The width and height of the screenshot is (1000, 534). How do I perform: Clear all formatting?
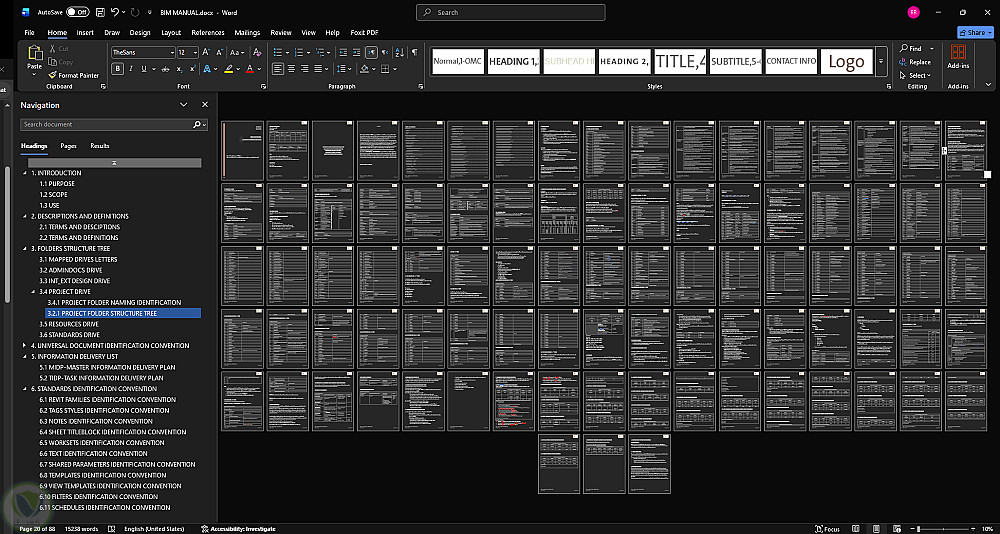pyautogui.click(x=257, y=52)
